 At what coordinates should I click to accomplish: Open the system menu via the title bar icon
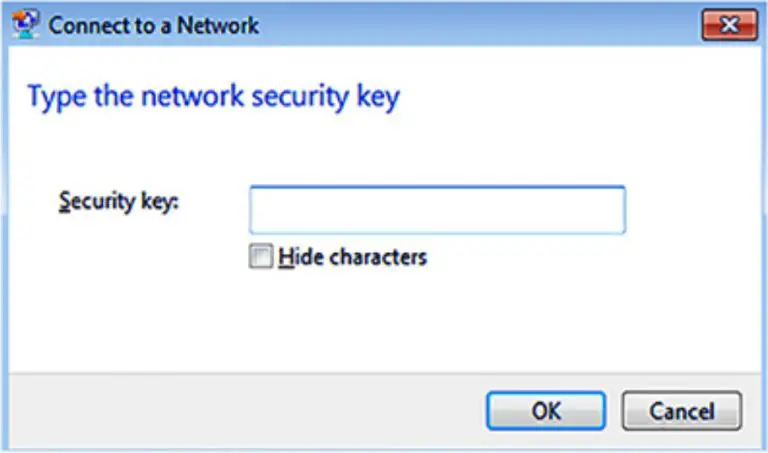coord(25,24)
